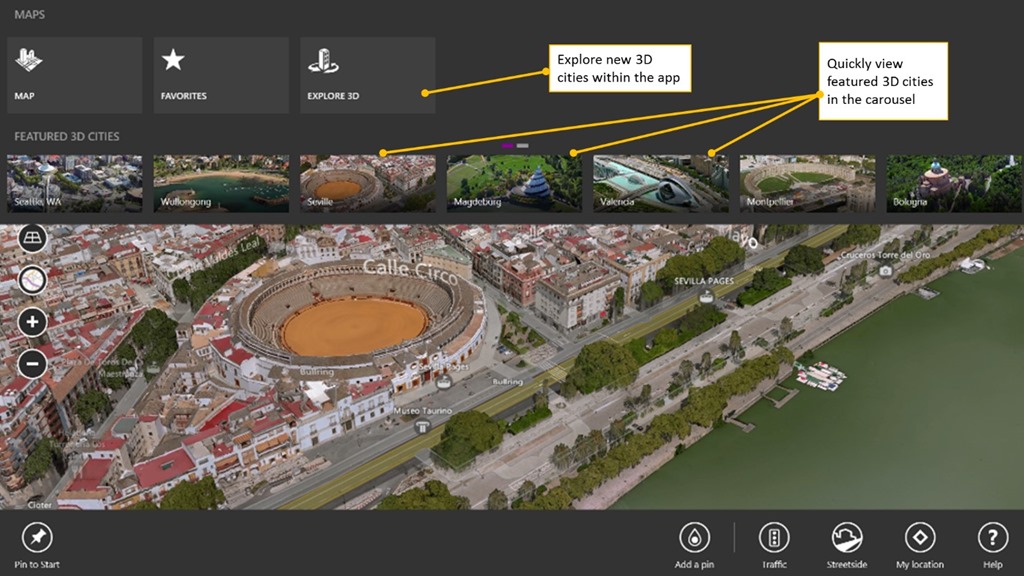Click the My location icon
Viewport: 1024px width, 576px height.
920,537
